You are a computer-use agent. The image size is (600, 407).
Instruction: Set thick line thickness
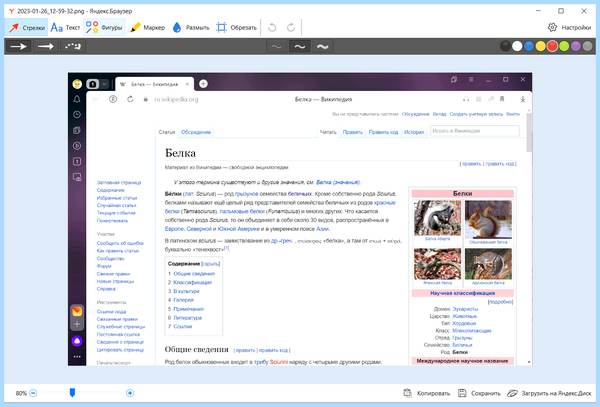click(x=323, y=46)
